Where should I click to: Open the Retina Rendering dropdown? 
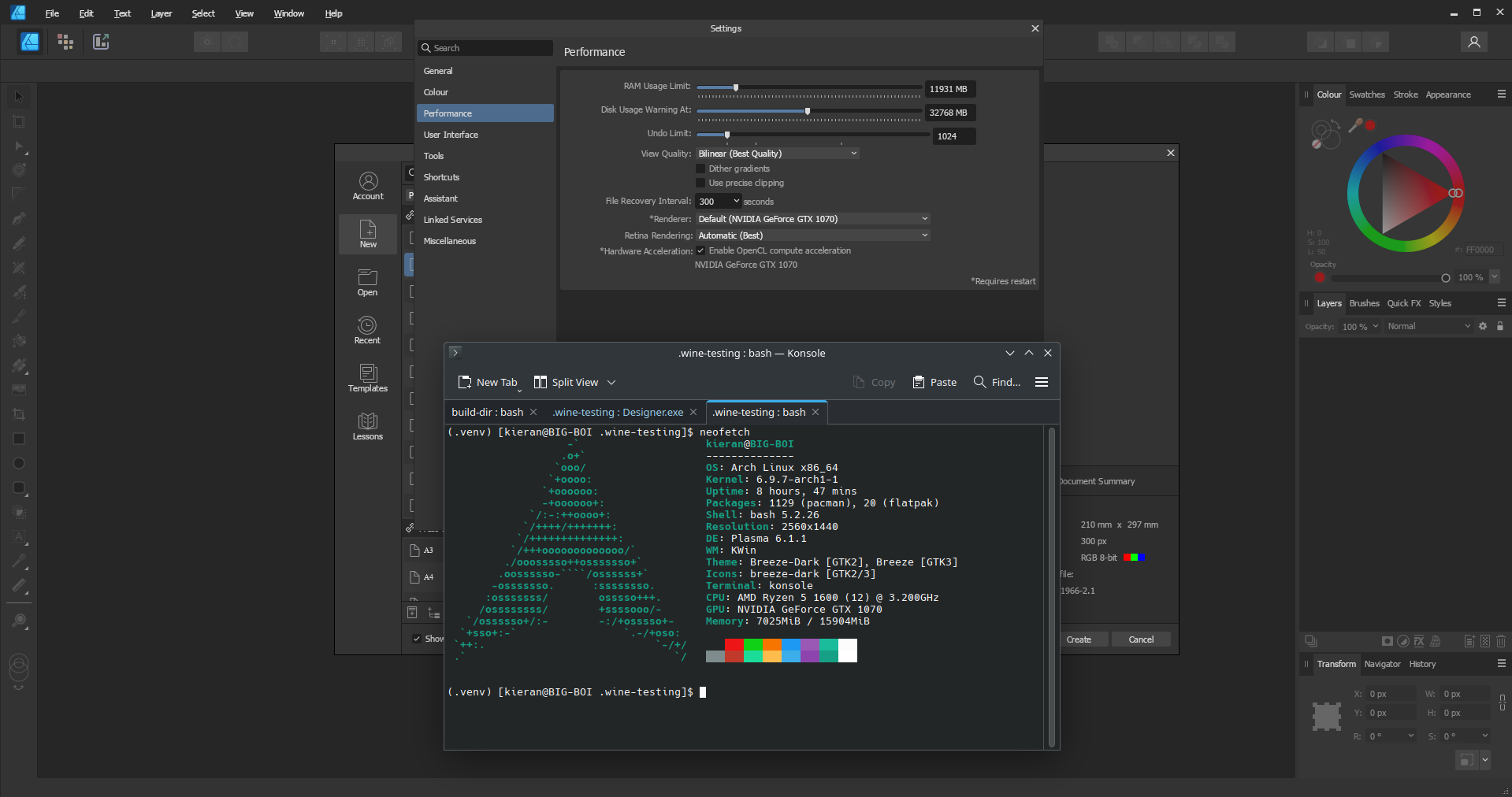coord(812,235)
